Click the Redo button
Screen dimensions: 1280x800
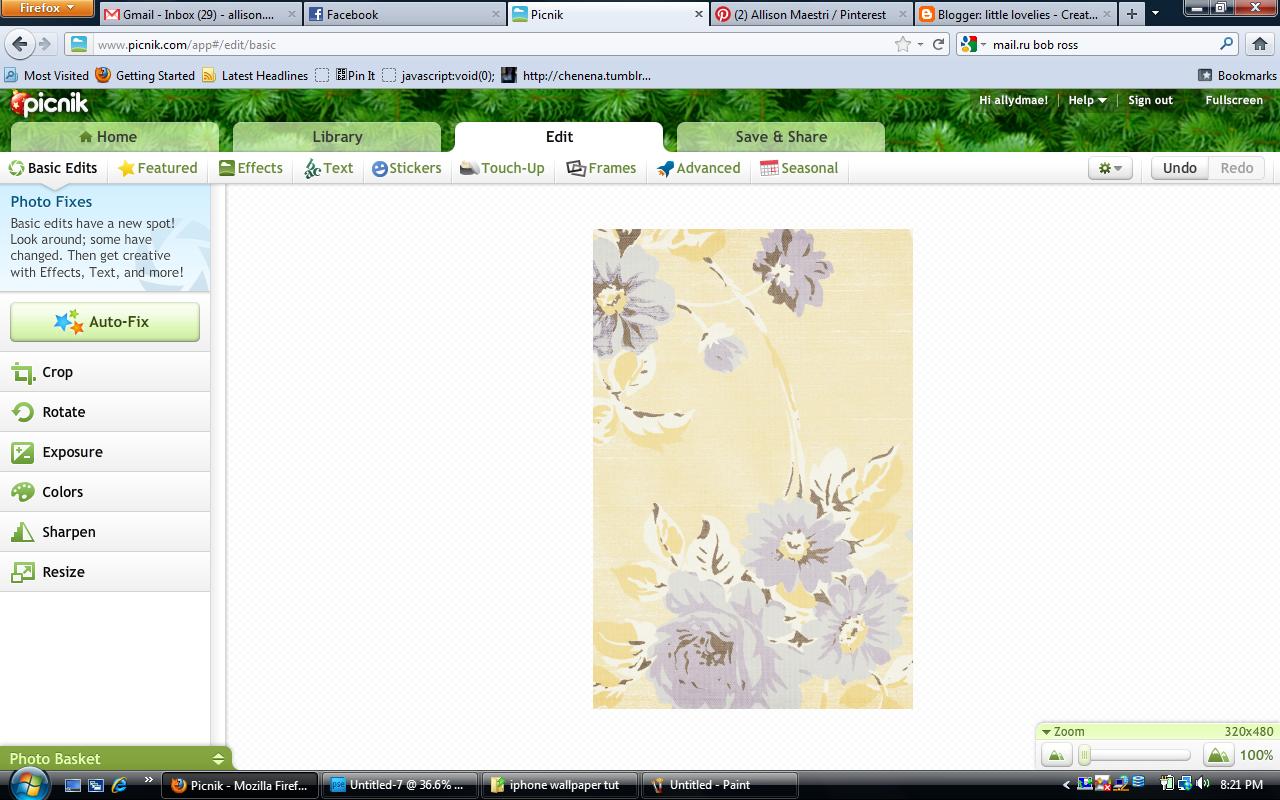[1236, 168]
